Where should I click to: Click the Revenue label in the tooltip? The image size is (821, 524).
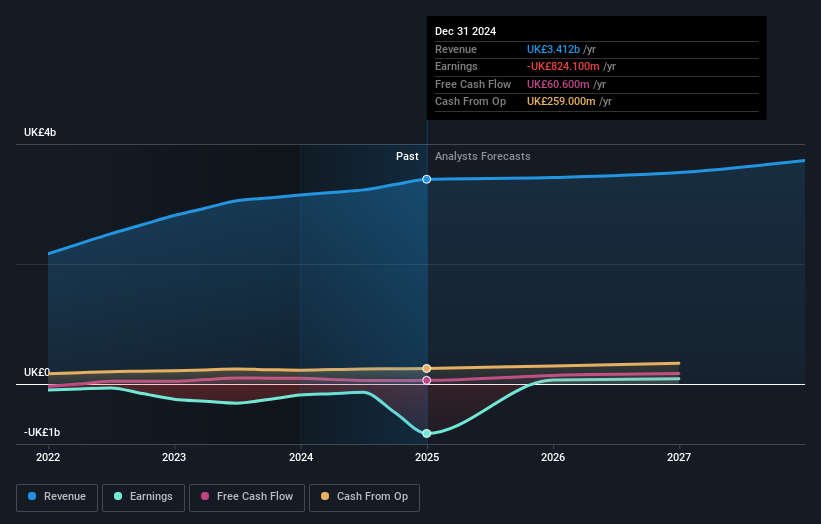point(456,49)
